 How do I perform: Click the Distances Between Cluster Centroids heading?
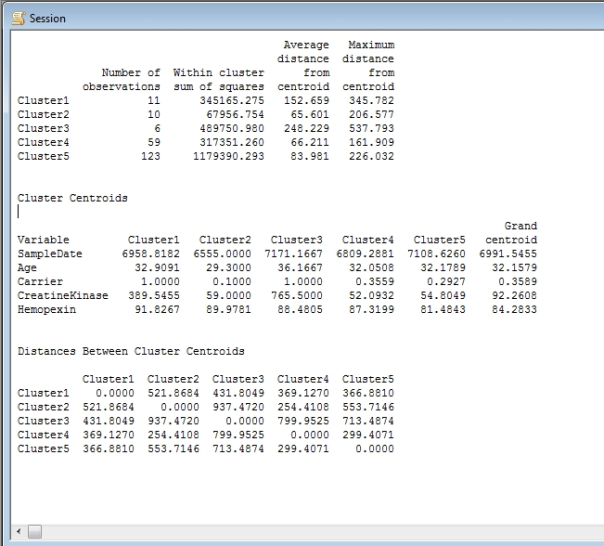coord(131,351)
